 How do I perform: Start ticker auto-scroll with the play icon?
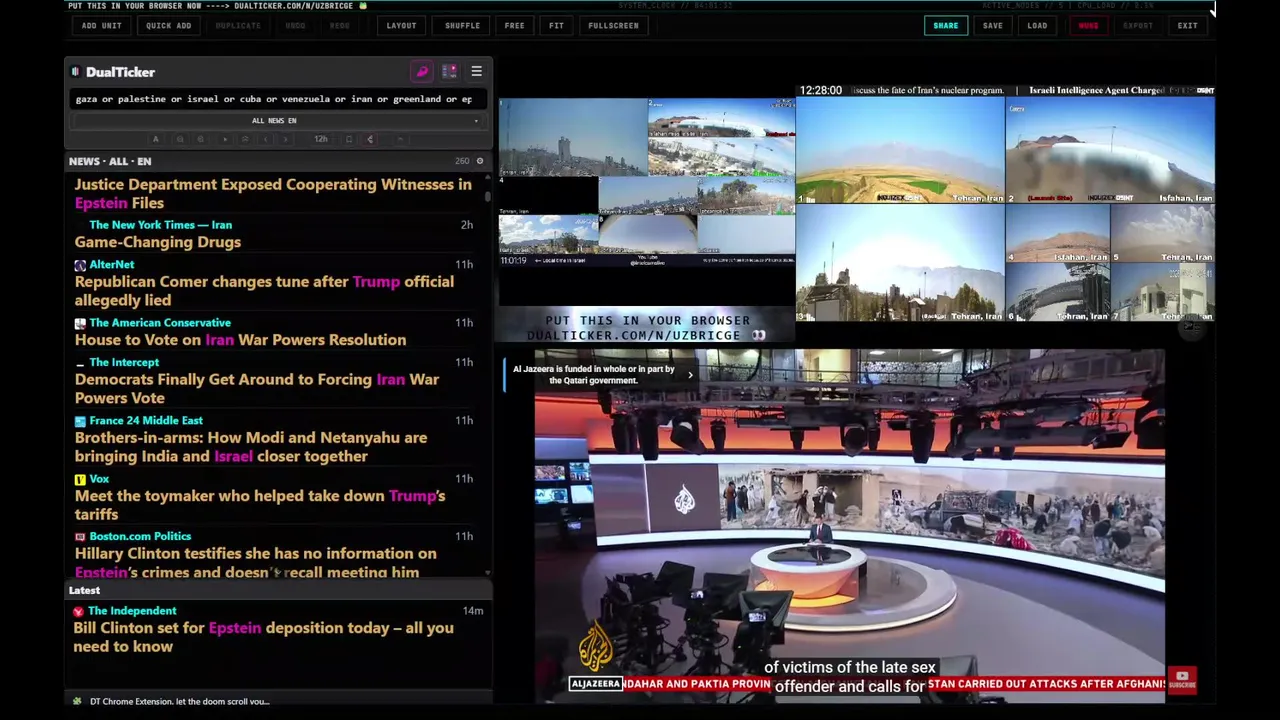pos(224,139)
